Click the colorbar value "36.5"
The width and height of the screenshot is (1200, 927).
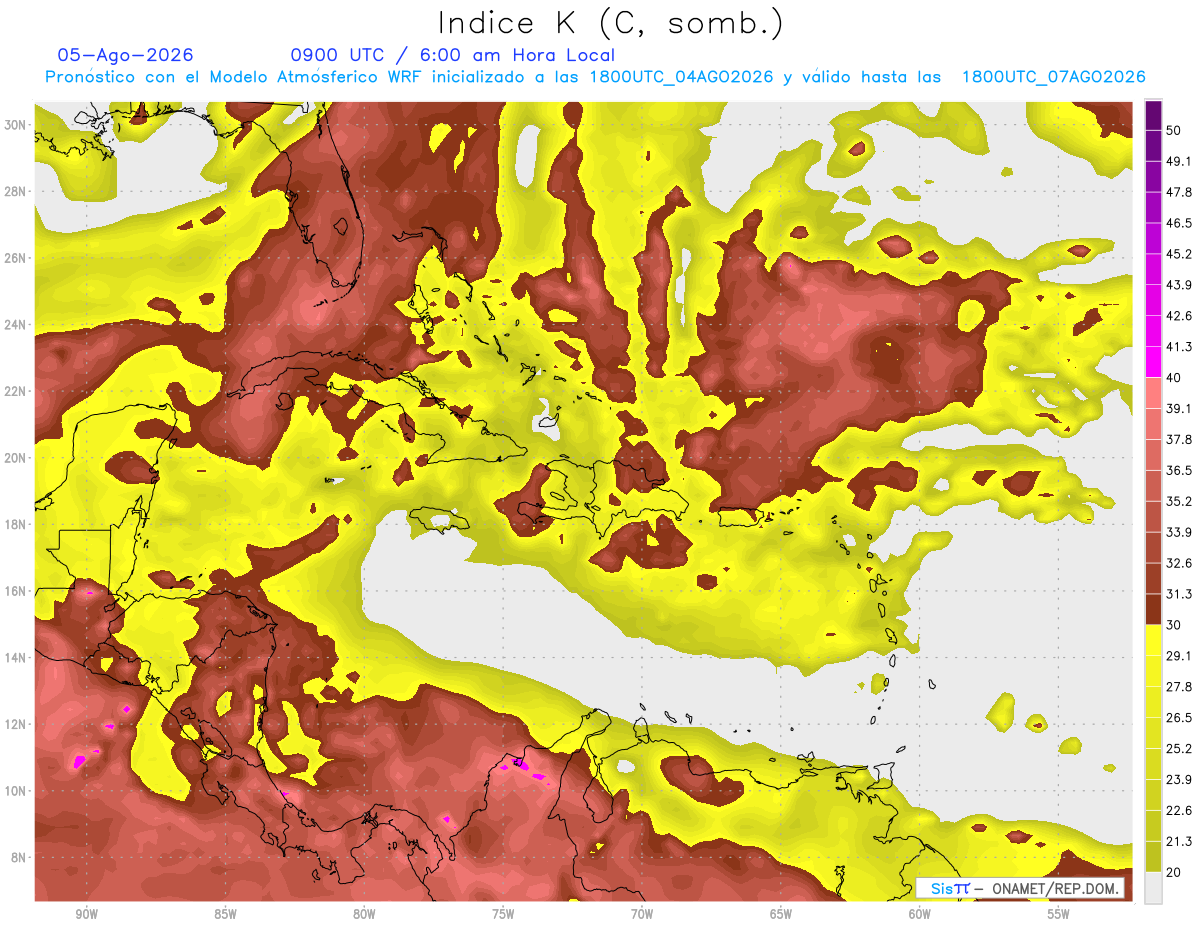click(x=1178, y=470)
